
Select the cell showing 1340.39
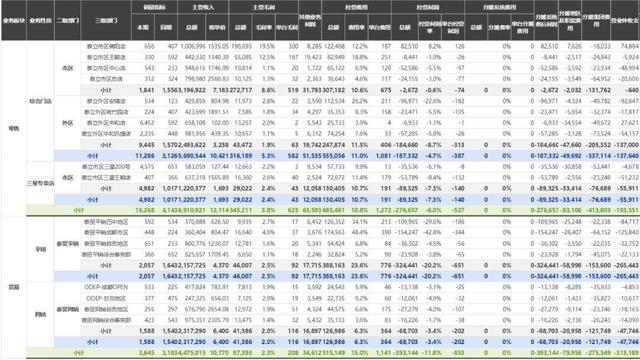coord(218,58)
